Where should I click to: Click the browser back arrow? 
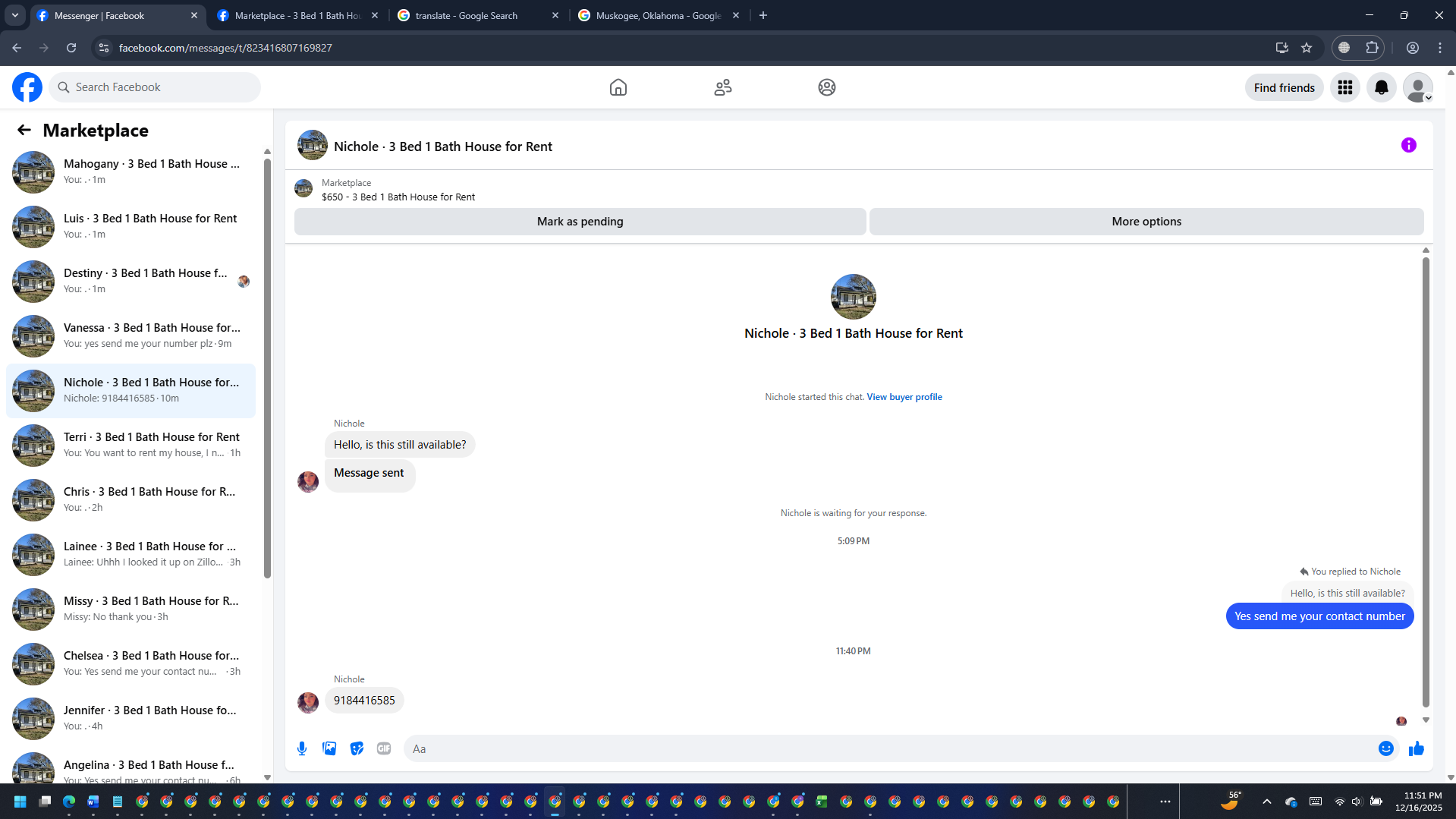pyautogui.click(x=17, y=48)
